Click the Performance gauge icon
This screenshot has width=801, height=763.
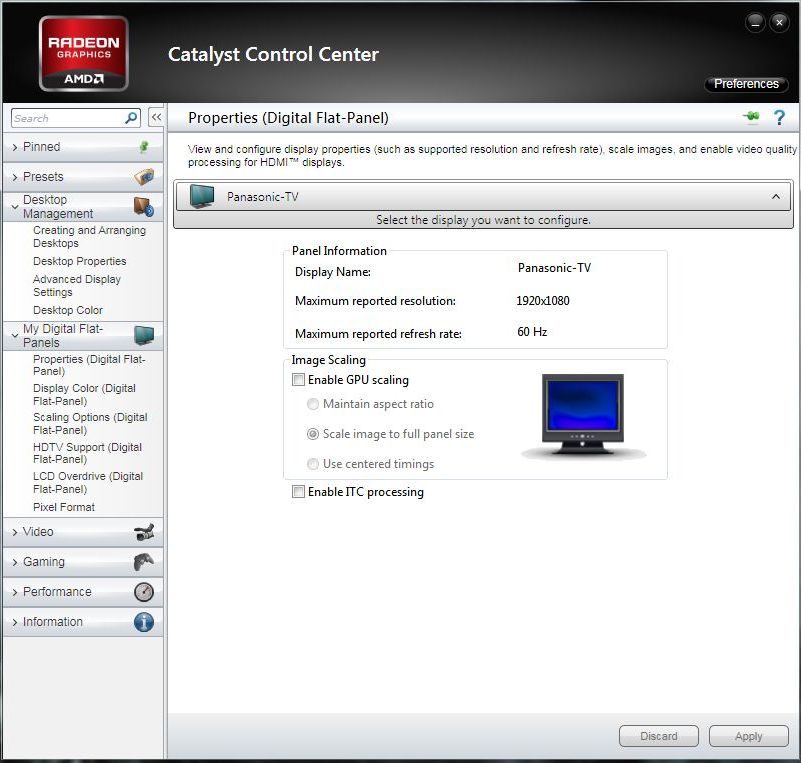[x=144, y=591]
